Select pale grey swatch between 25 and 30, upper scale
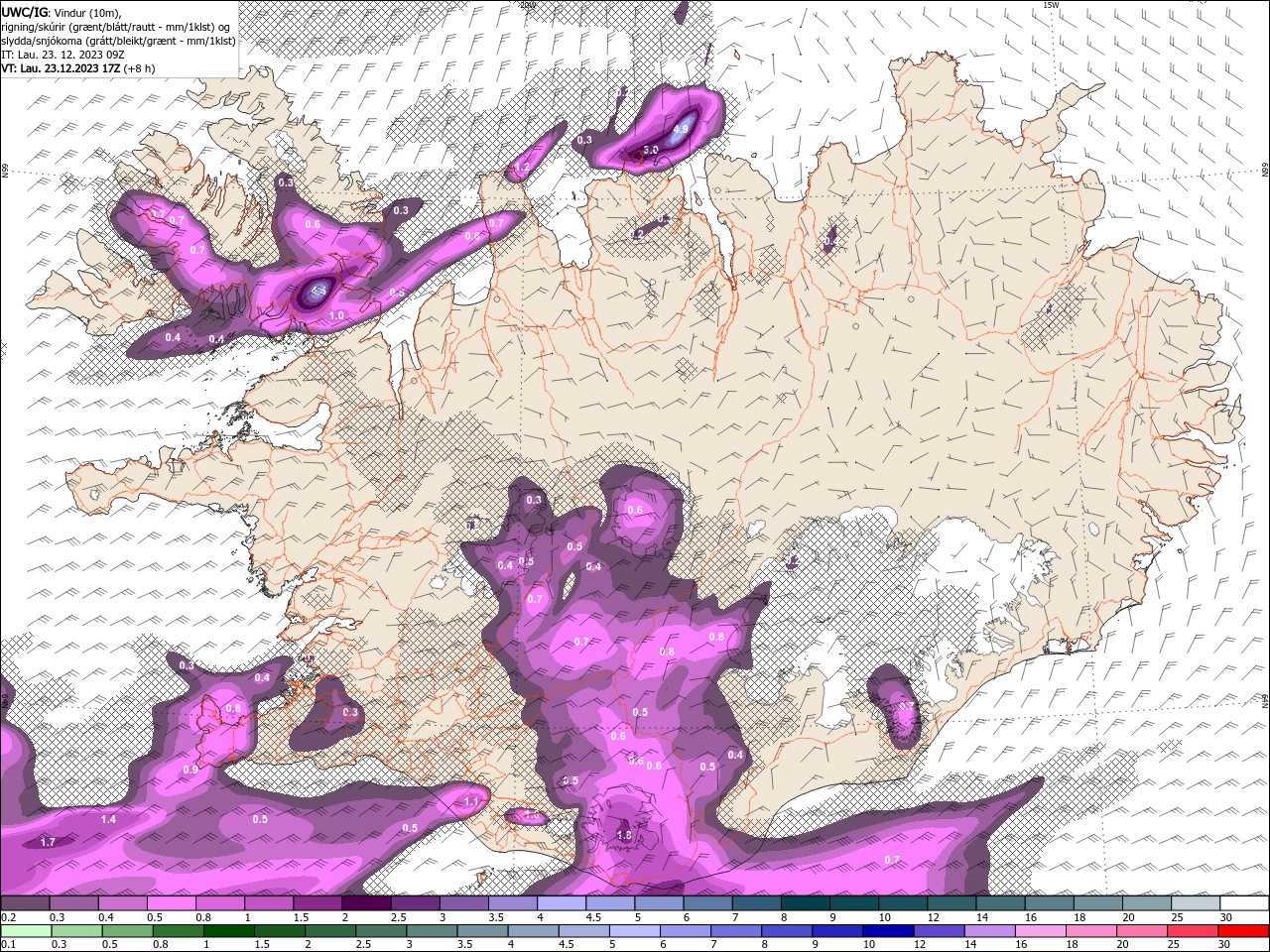This screenshot has width=1270, height=952. tap(1196, 903)
